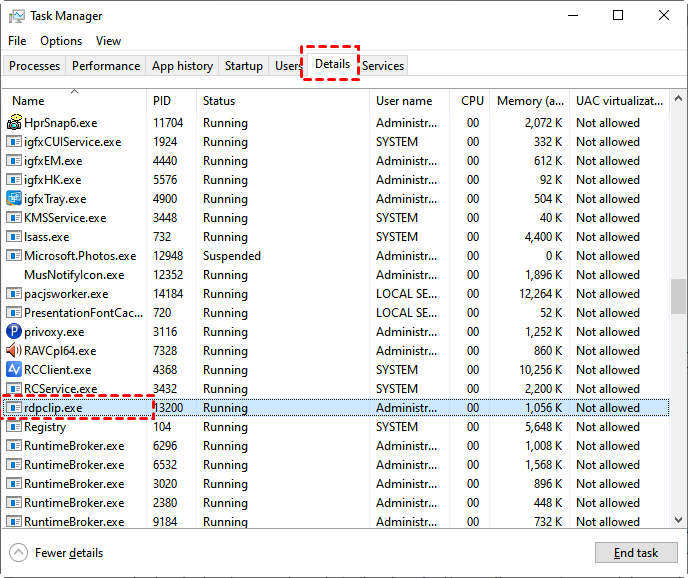The width and height of the screenshot is (688, 578).
Task: Click the icon beside igfxCUIService.exe
Action: (14, 142)
